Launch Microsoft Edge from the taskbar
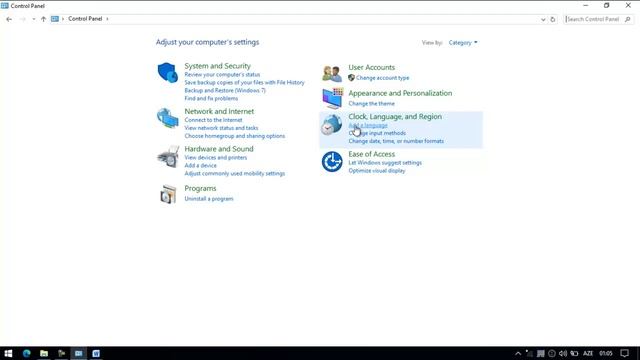Screen dimensions: 640x360 (27, 353)
